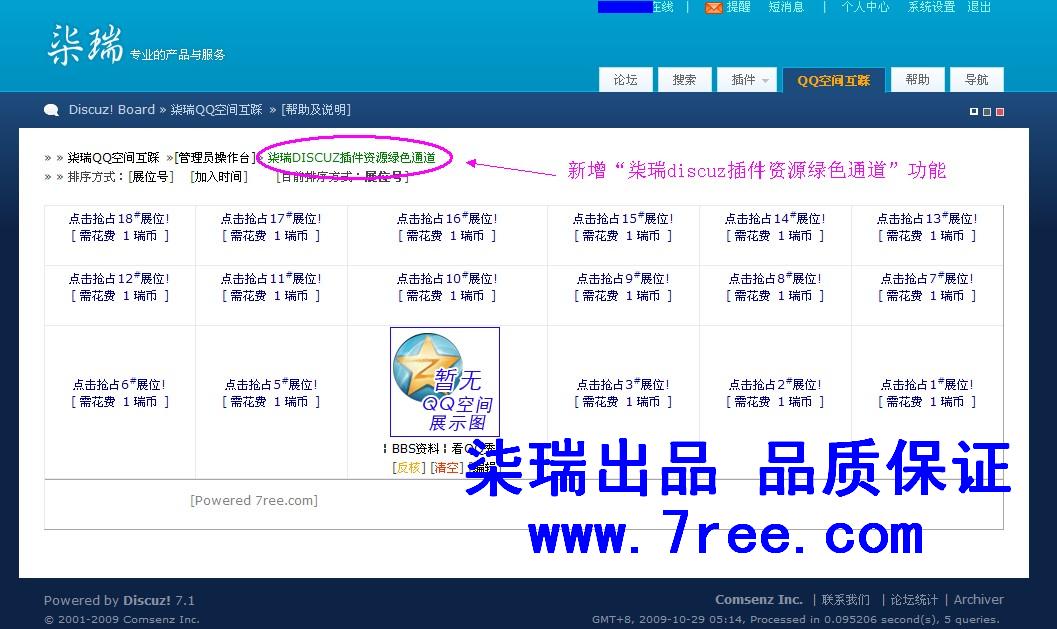Sort by [加入时间]
The image size is (1057, 629).
point(219,177)
